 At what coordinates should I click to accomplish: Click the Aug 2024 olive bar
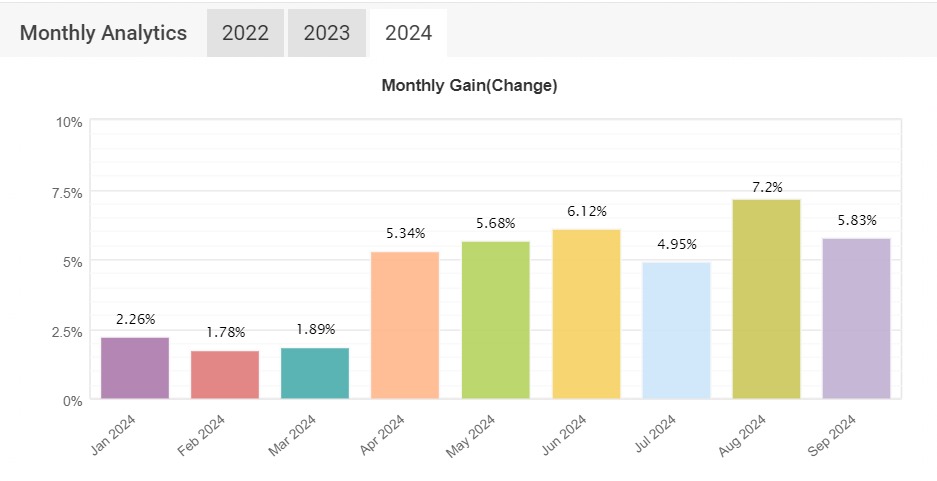pos(766,299)
